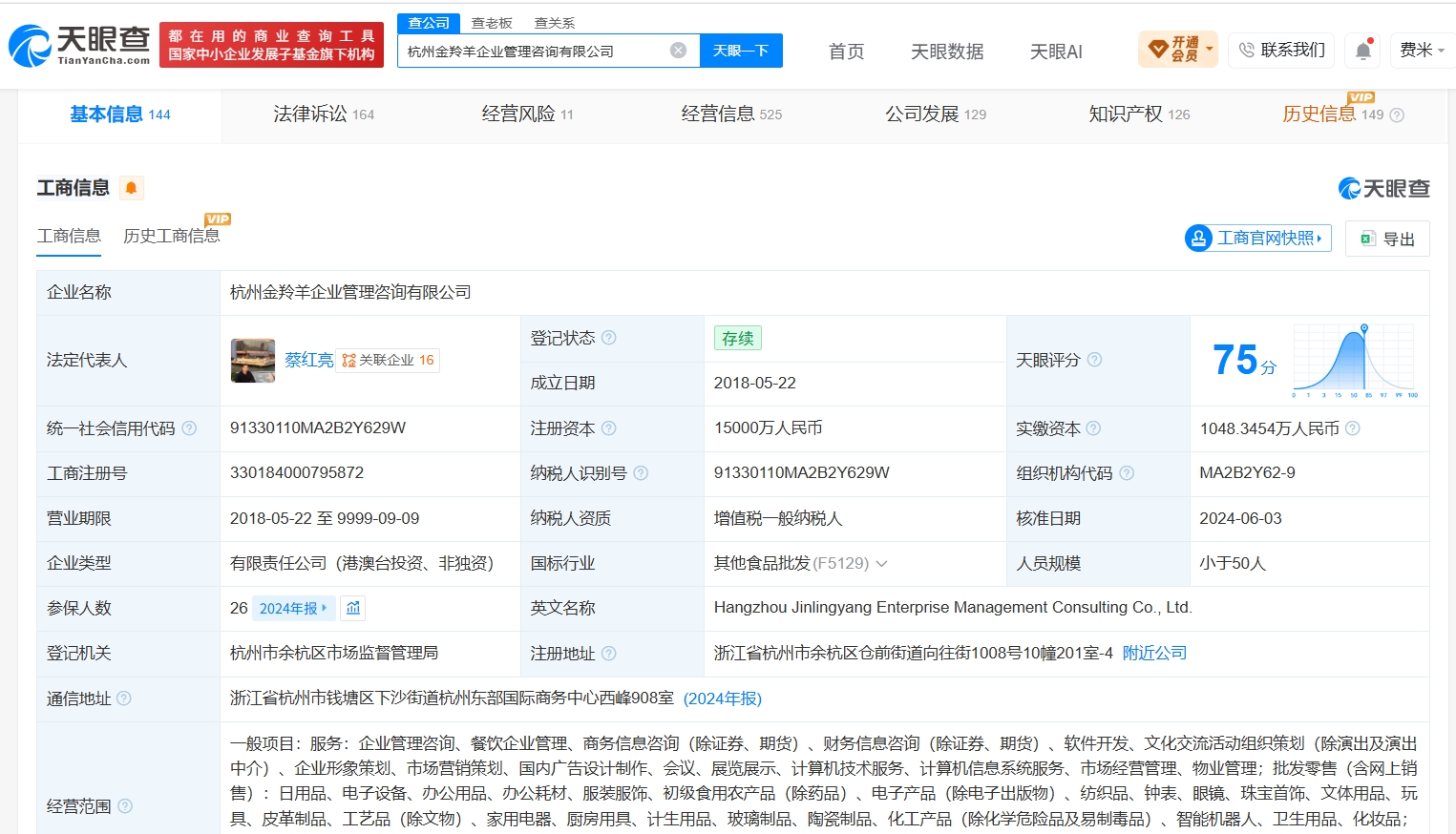
Task: Click the 附近公司 nearby companies link
Action: tap(1154, 654)
